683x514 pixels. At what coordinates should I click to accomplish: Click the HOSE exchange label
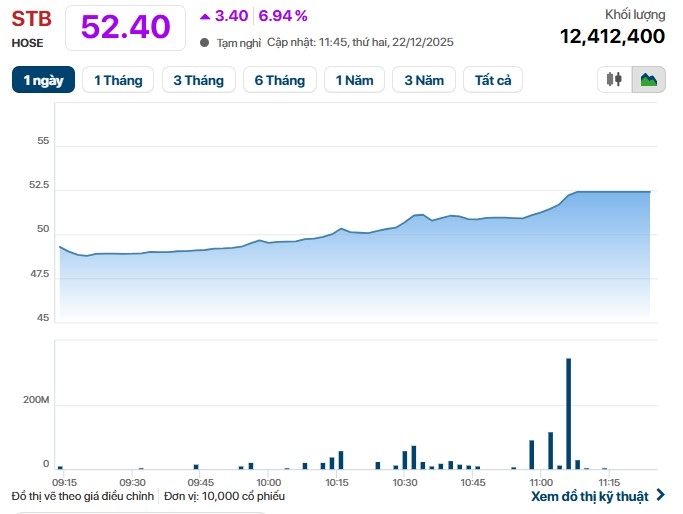click(x=27, y=43)
